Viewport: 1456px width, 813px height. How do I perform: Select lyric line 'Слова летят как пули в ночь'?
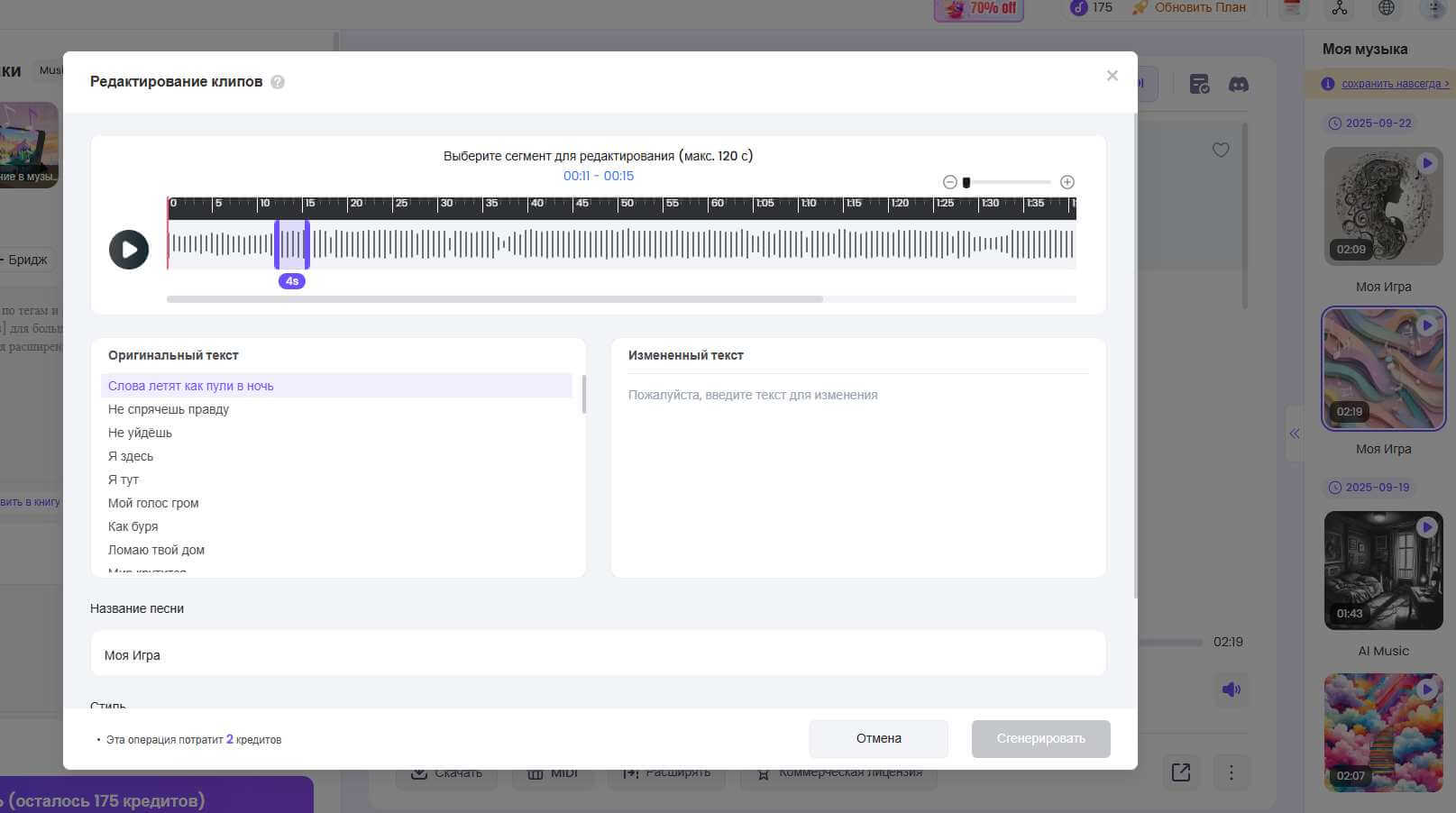click(x=336, y=386)
